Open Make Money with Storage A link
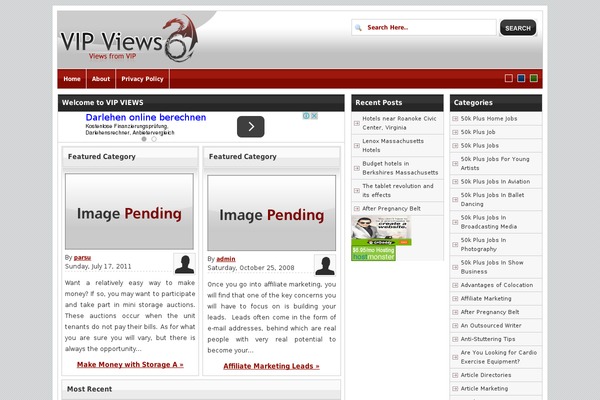The image size is (600, 400). pos(130,365)
